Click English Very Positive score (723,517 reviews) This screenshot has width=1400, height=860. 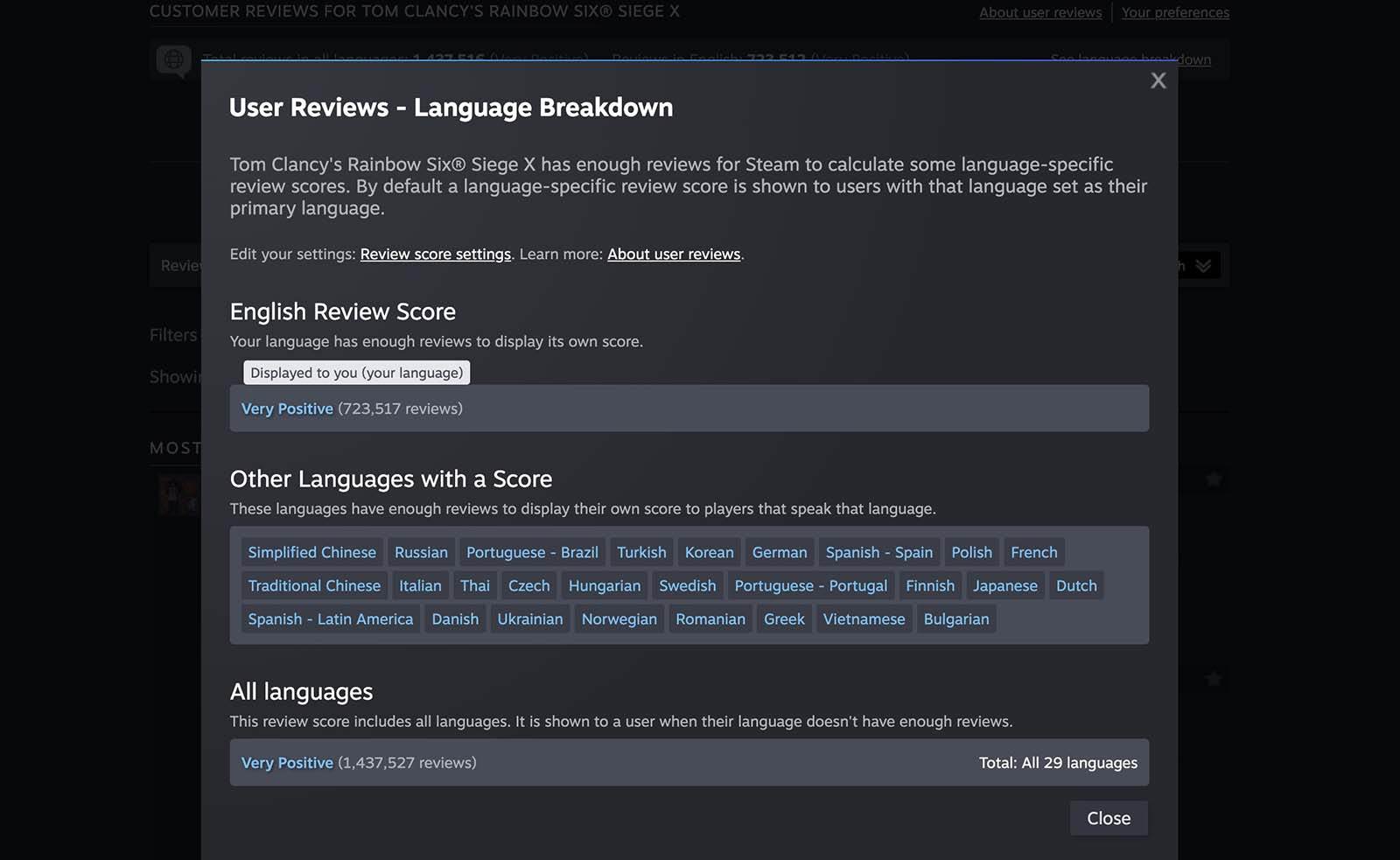(x=352, y=409)
